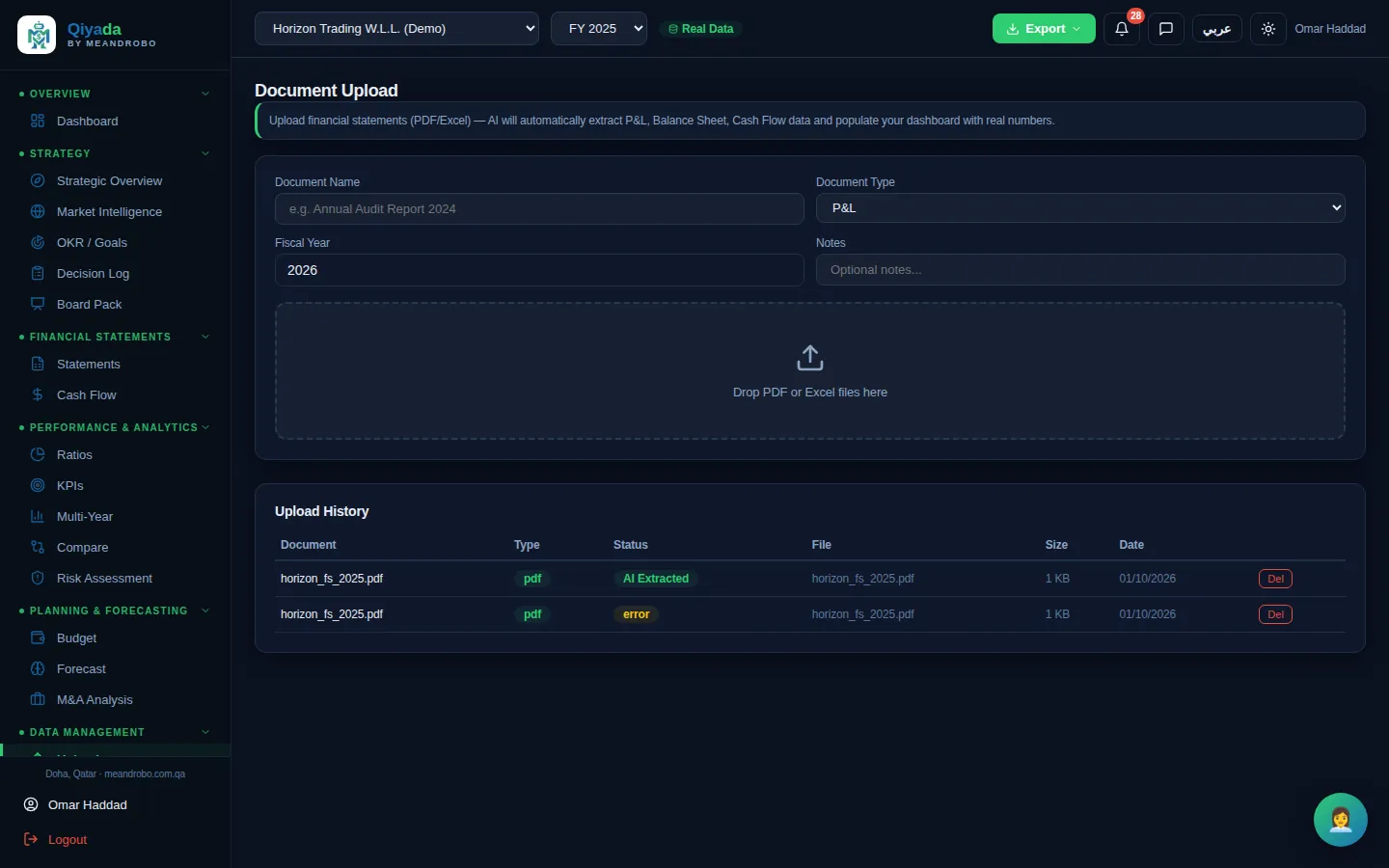Click the Real Data badge
Viewport: 1389px width, 868px height.
701,29
